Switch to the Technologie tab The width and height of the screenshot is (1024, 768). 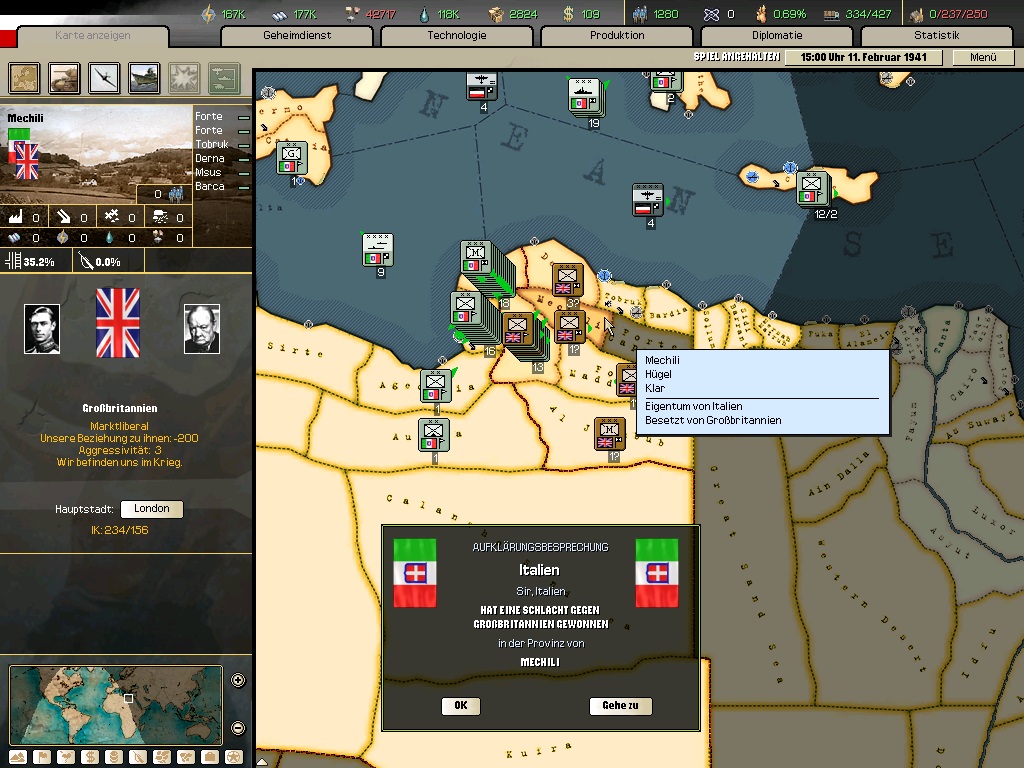(457, 36)
